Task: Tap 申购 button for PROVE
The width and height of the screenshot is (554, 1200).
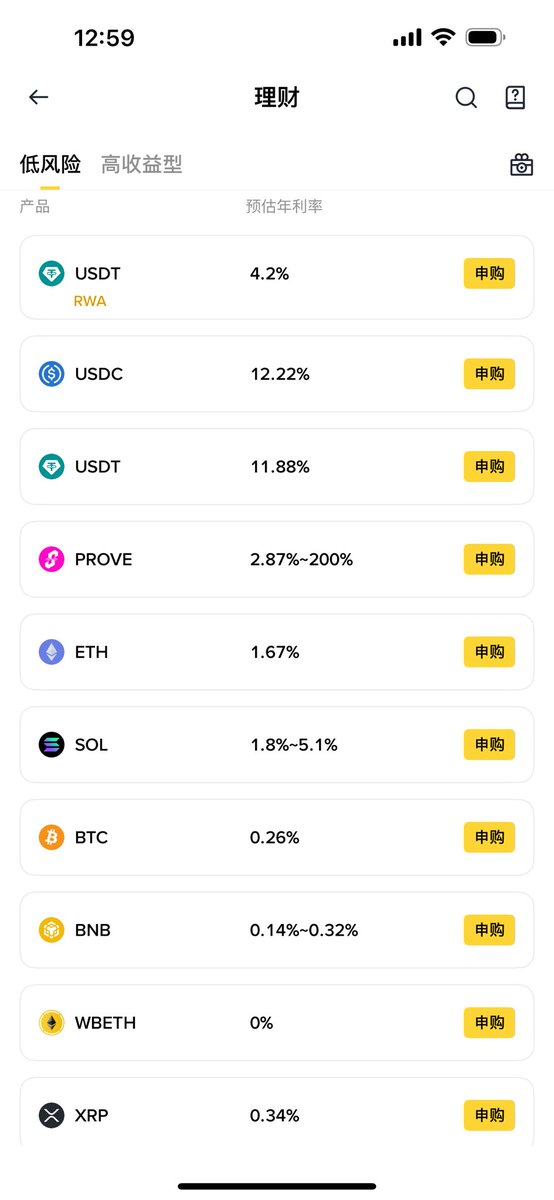Action: [x=489, y=559]
